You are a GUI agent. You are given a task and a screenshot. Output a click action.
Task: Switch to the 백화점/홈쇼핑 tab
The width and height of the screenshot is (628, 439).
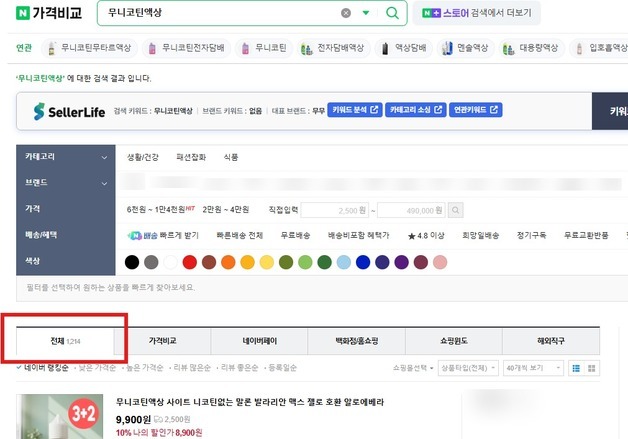[x=356, y=341]
